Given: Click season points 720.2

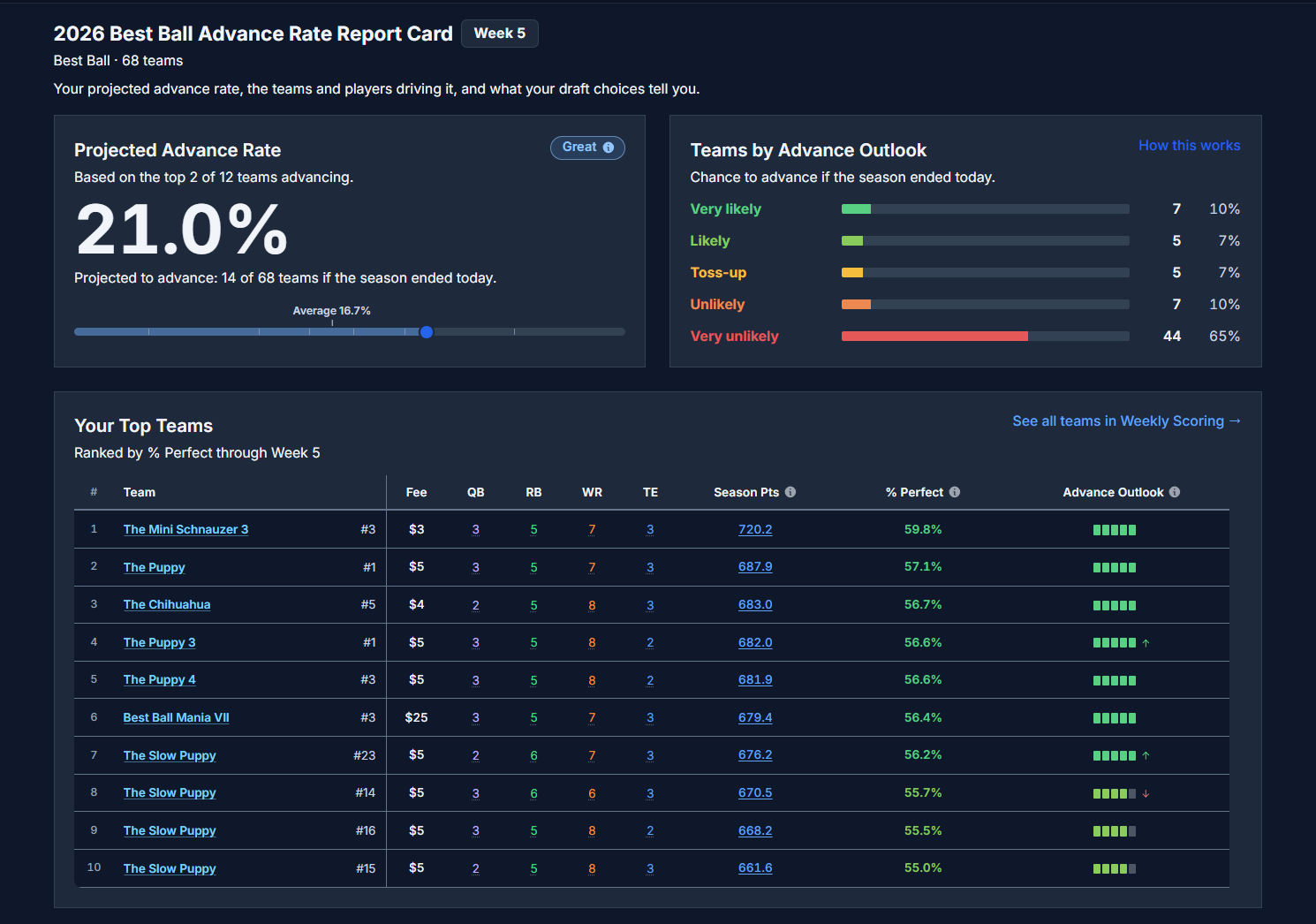Looking at the screenshot, I should tap(755, 529).
